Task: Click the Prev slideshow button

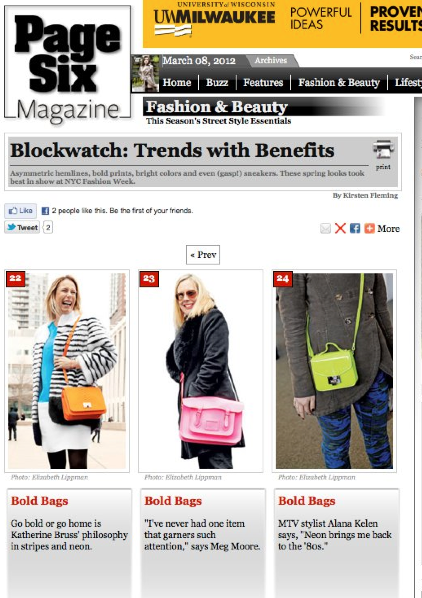Action: click(x=203, y=255)
